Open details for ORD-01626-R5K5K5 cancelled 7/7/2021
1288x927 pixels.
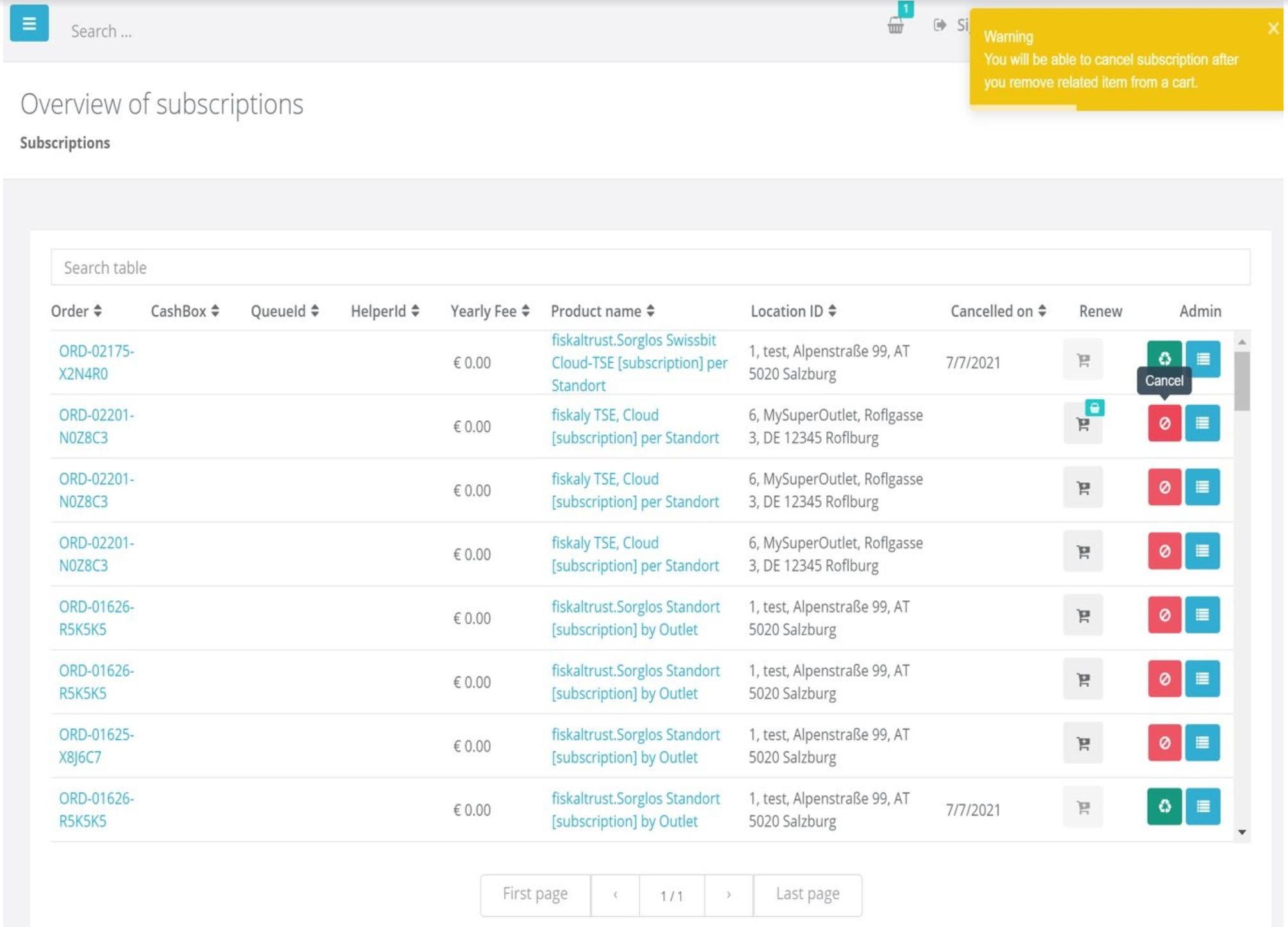click(1203, 807)
